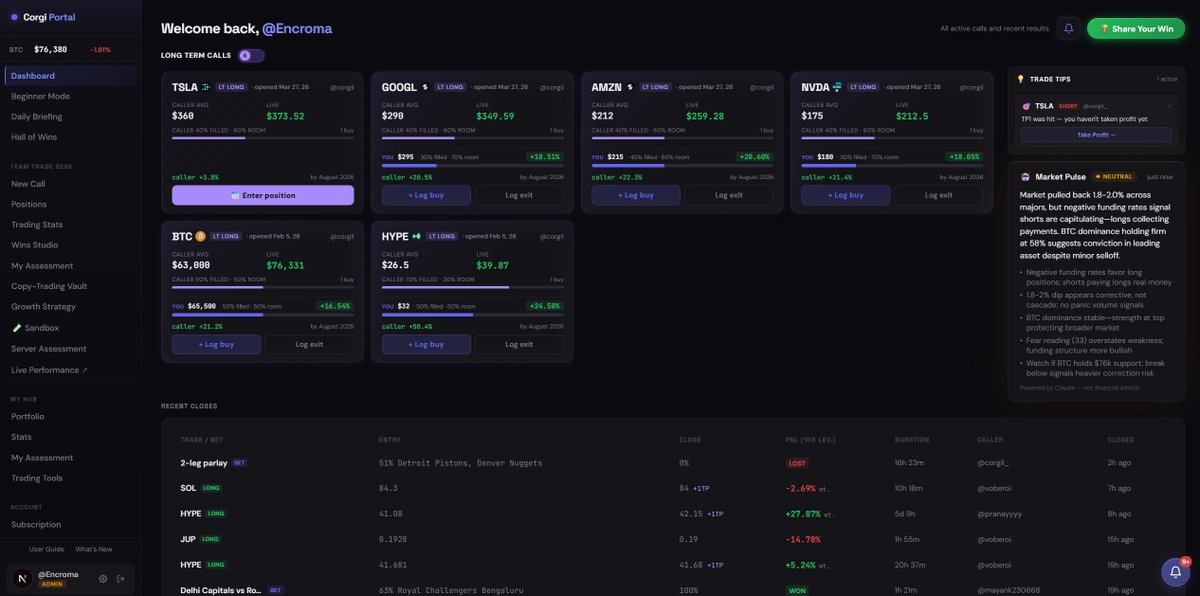Log exit on HYPE card
1200x596 pixels.
click(x=519, y=344)
